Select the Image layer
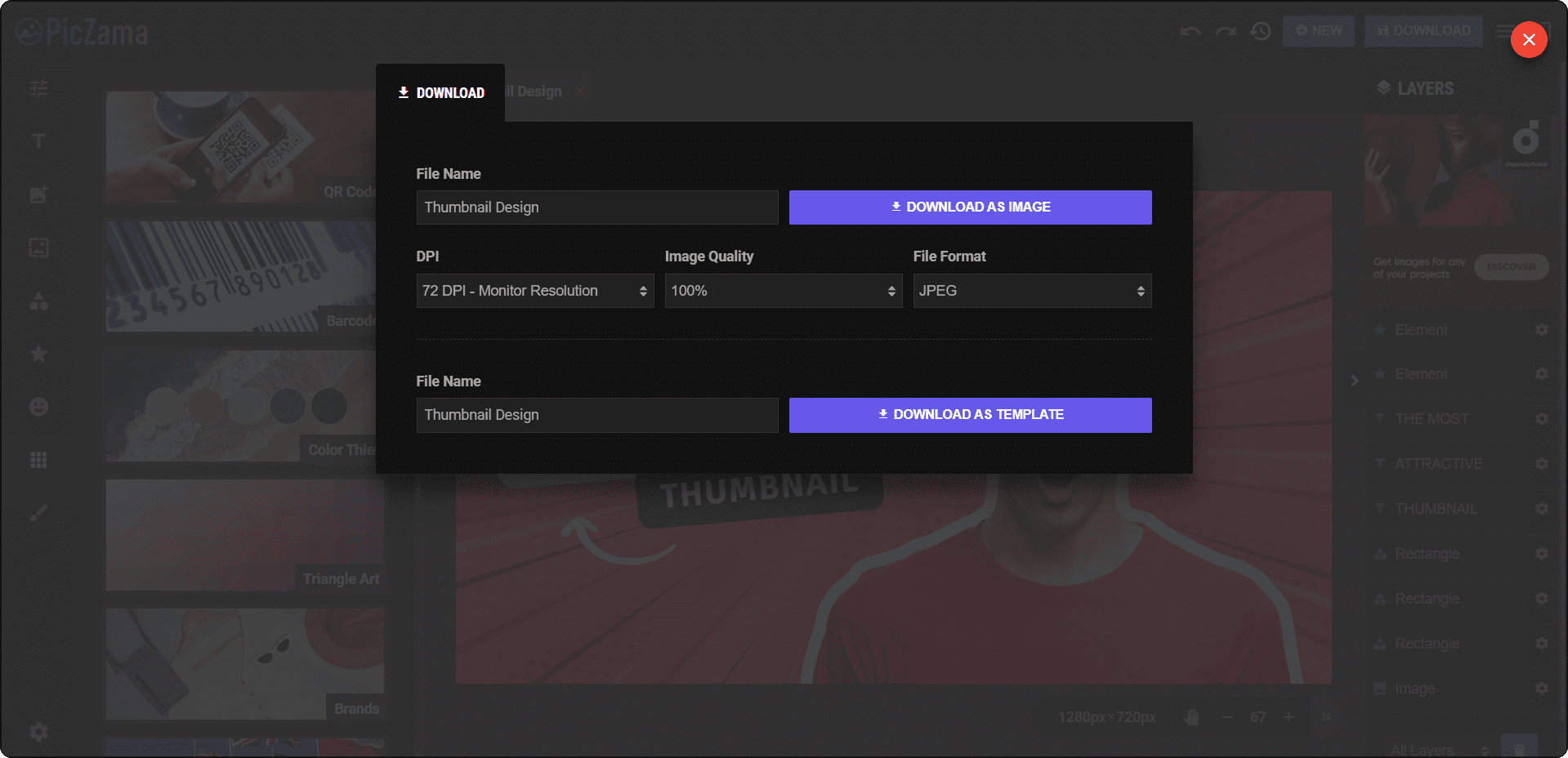 [1414, 689]
